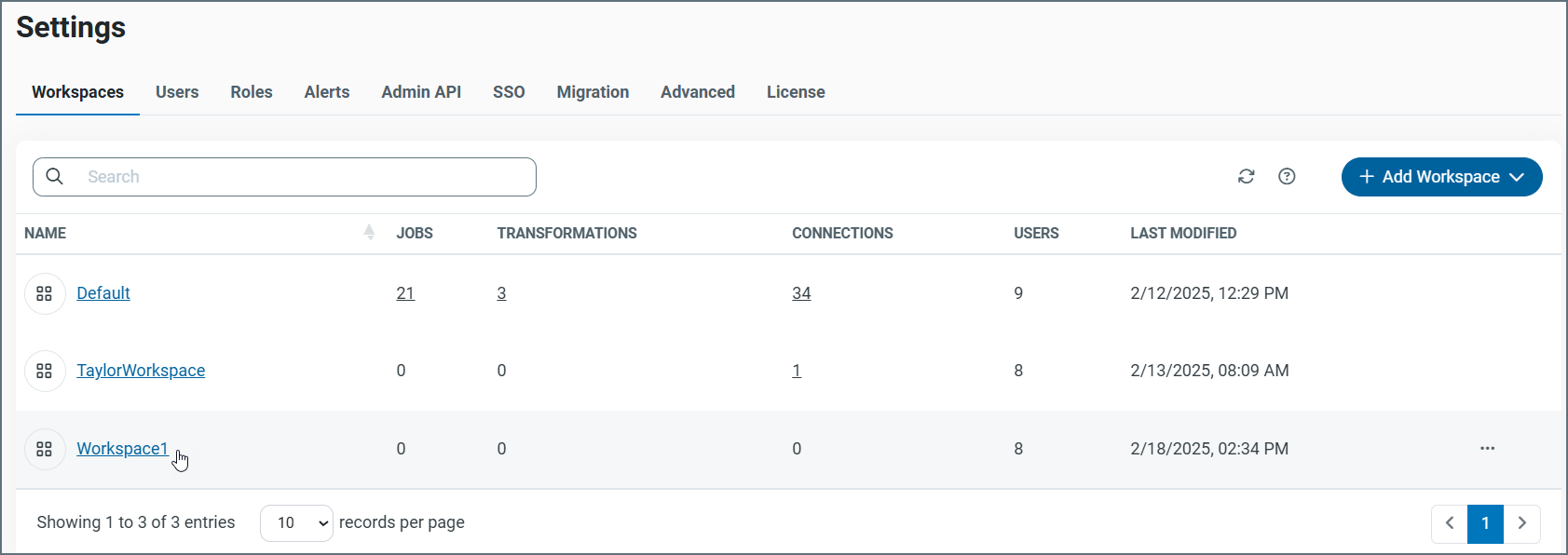Open the Admin API tab

421,92
